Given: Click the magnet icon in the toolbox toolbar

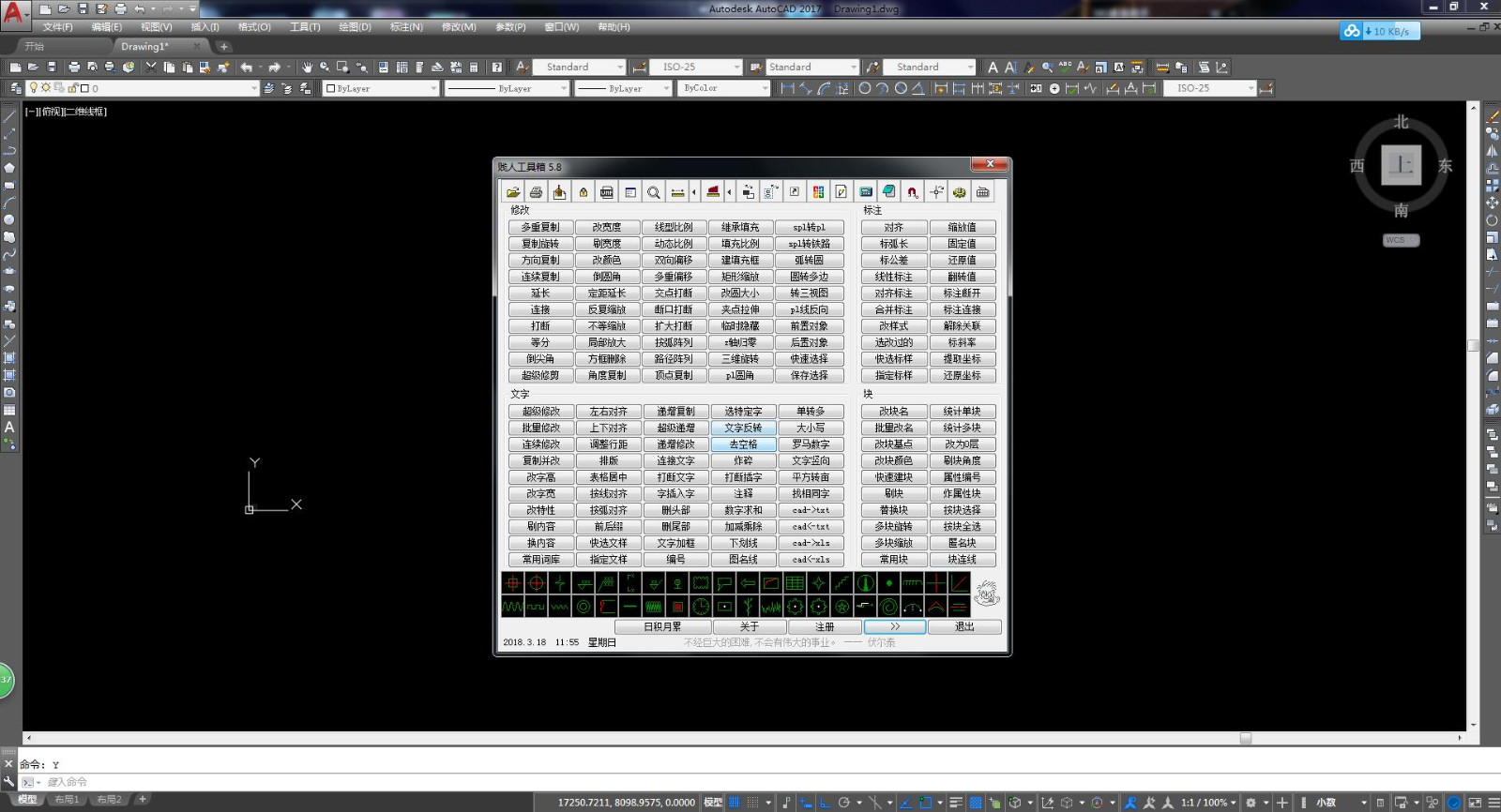Looking at the screenshot, I should point(912,192).
